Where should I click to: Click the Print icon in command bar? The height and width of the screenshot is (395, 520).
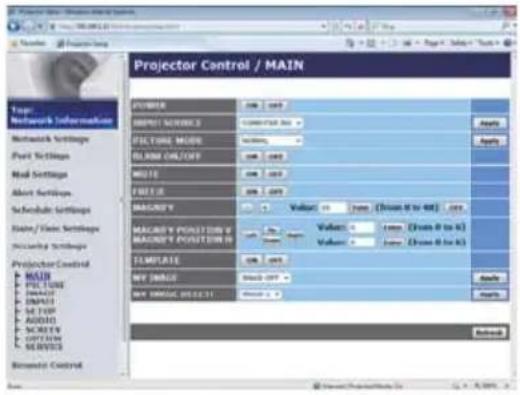tap(407, 43)
